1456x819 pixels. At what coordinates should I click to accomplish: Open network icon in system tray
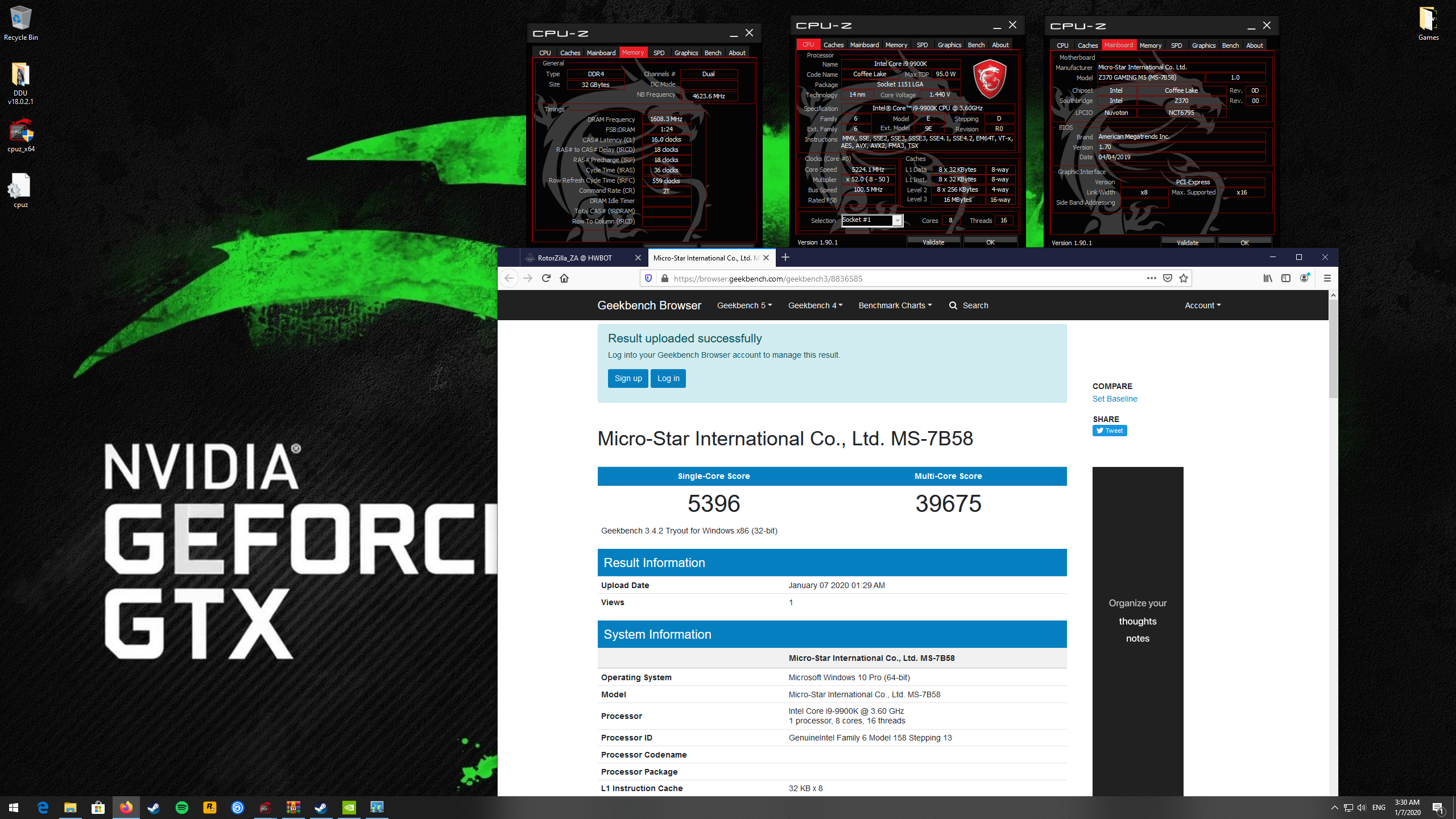point(1348,808)
